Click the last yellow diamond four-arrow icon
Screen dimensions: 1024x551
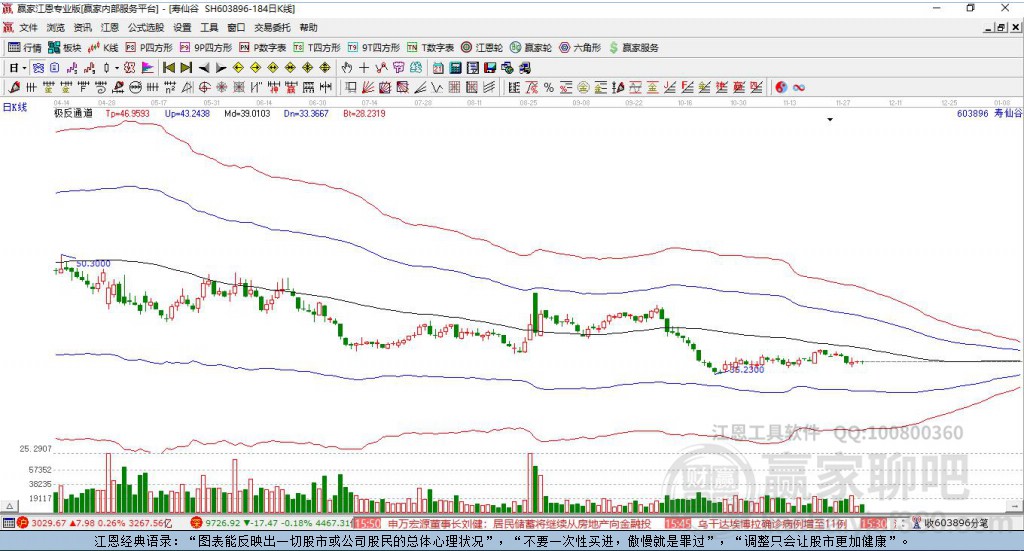(x=325, y=68)
